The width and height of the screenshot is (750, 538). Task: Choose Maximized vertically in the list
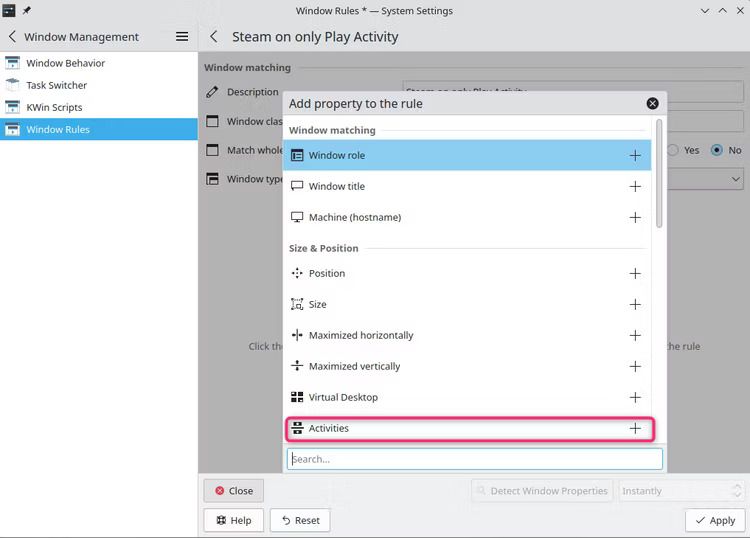click(x=467, y=367)
